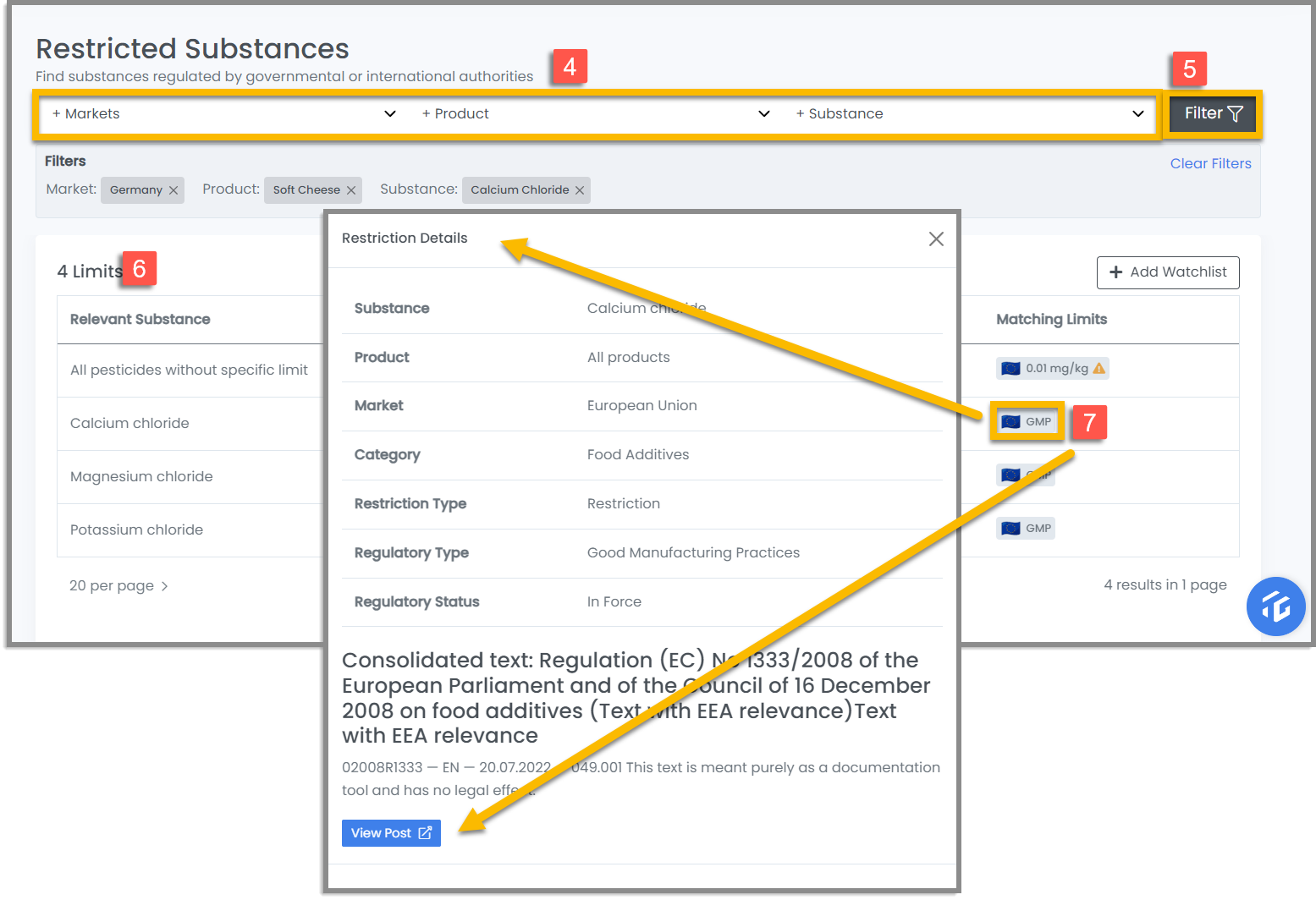
Task: Remove the Soft Cheese product filter
Action: pyautogui.click(x=351, y=190)
